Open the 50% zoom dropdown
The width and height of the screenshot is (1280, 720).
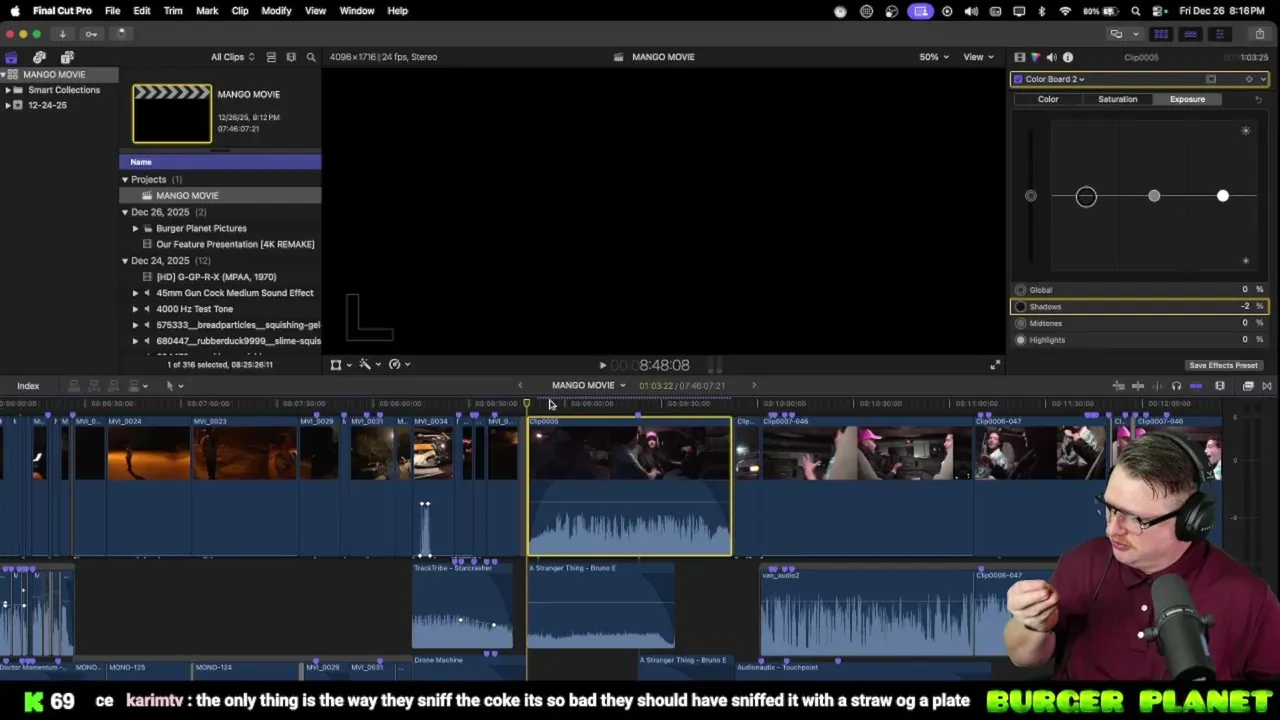tap(934, 57)
